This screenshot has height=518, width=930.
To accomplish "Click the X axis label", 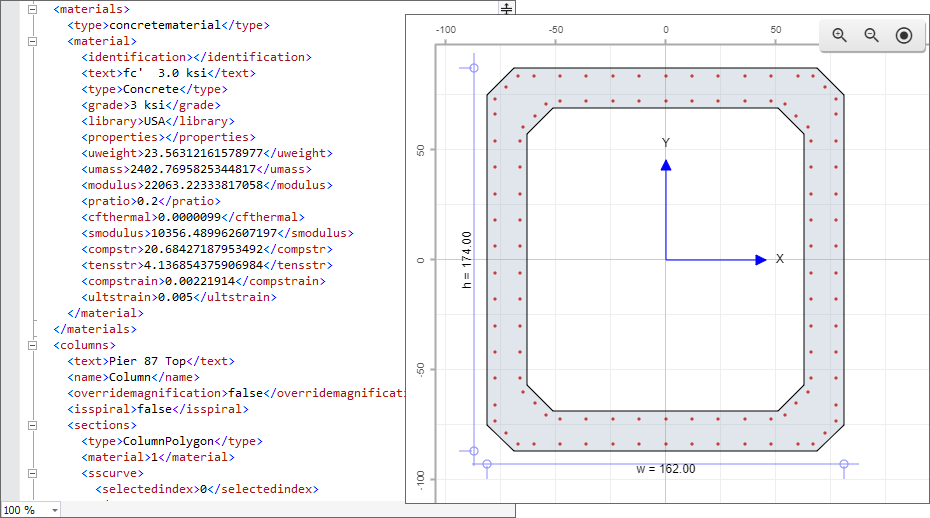I will pos(780,259).
